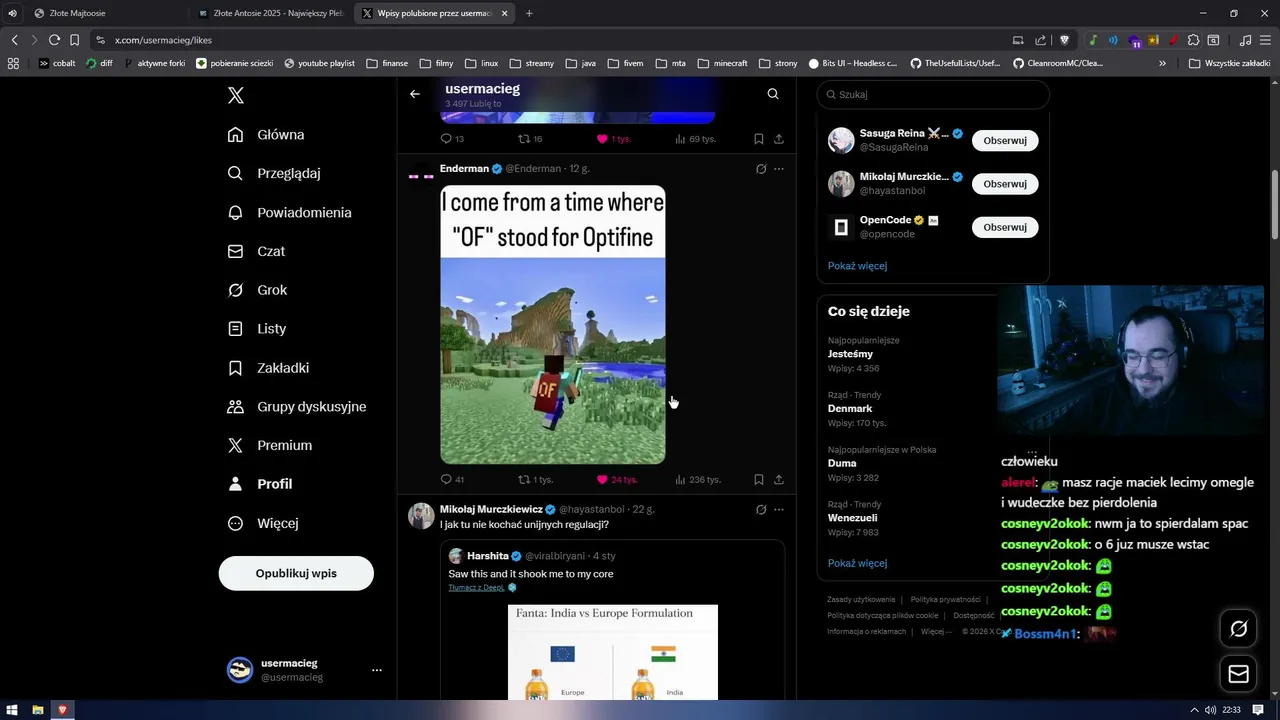The height and width of the screenshot is (720, 1280).
Task: Go back using the profile header arrow
Action: (x=415, y=94)
